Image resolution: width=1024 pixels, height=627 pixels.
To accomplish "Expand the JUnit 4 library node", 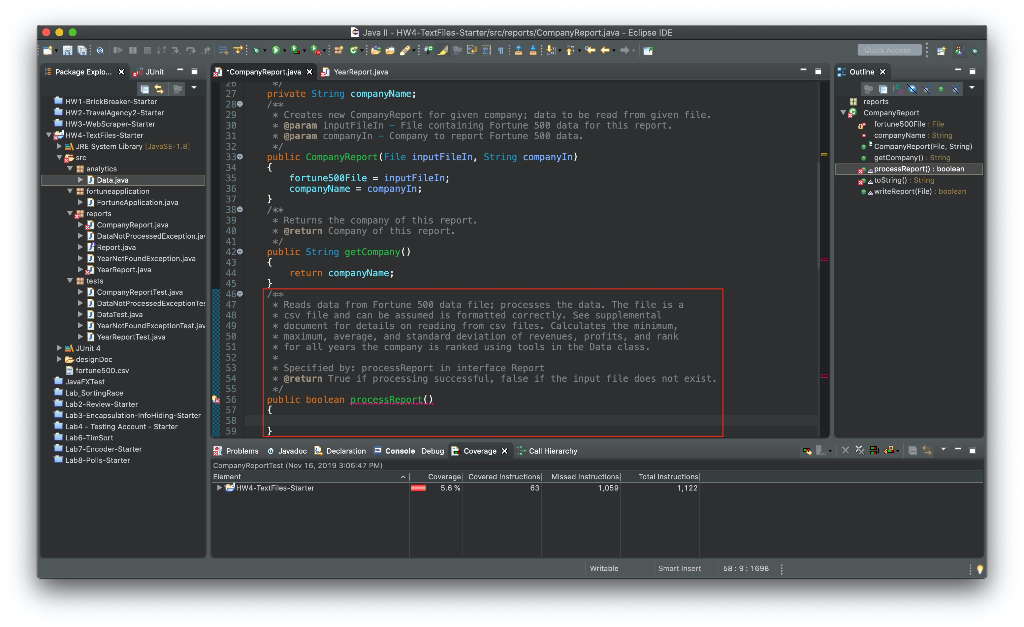I will 59,348.
